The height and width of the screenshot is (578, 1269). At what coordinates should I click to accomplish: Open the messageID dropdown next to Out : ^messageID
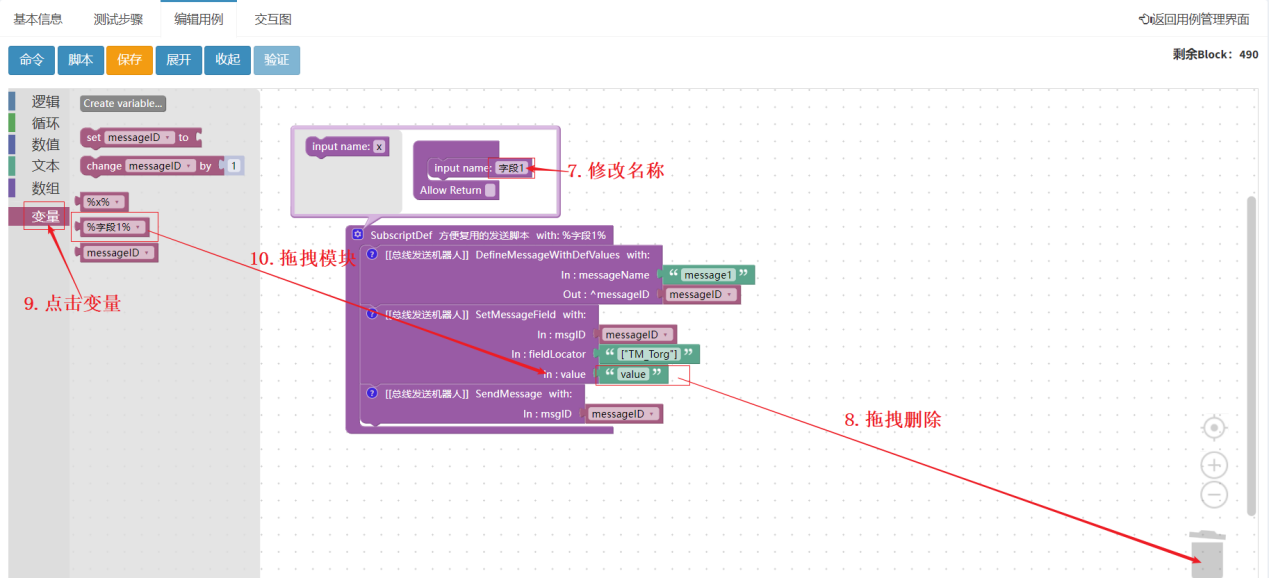(701, 294)
